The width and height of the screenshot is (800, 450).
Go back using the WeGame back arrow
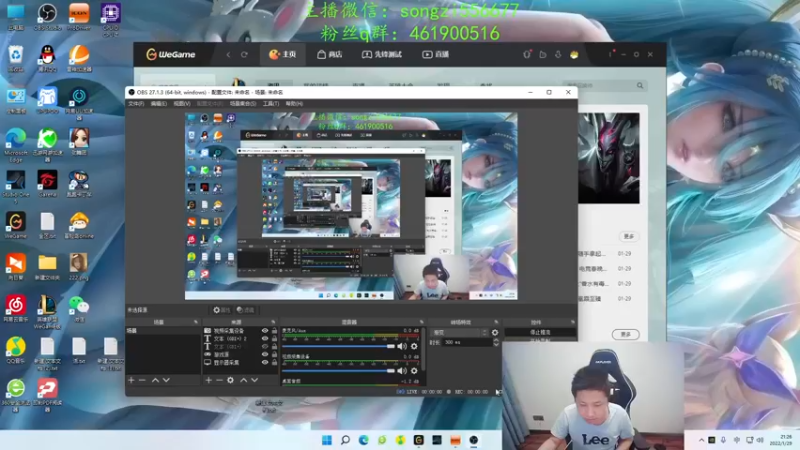tap(229, 55)
